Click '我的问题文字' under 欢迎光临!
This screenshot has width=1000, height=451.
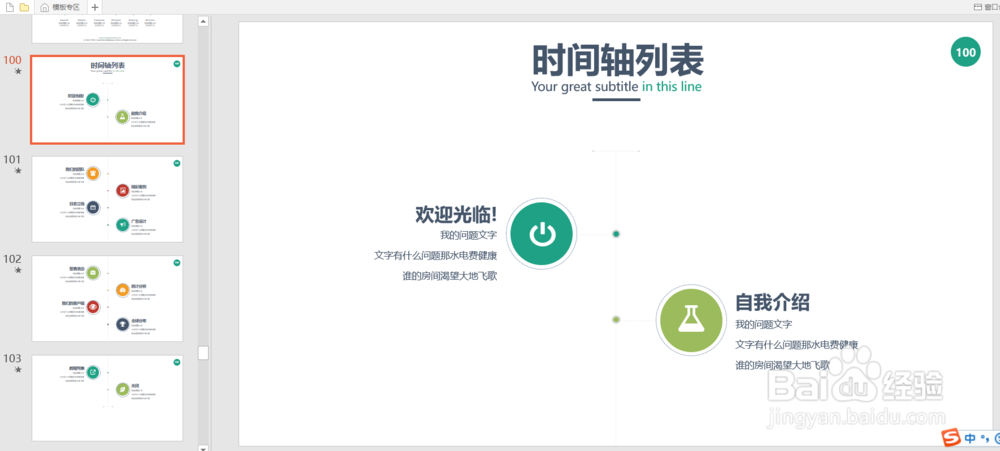coord(468,235)
